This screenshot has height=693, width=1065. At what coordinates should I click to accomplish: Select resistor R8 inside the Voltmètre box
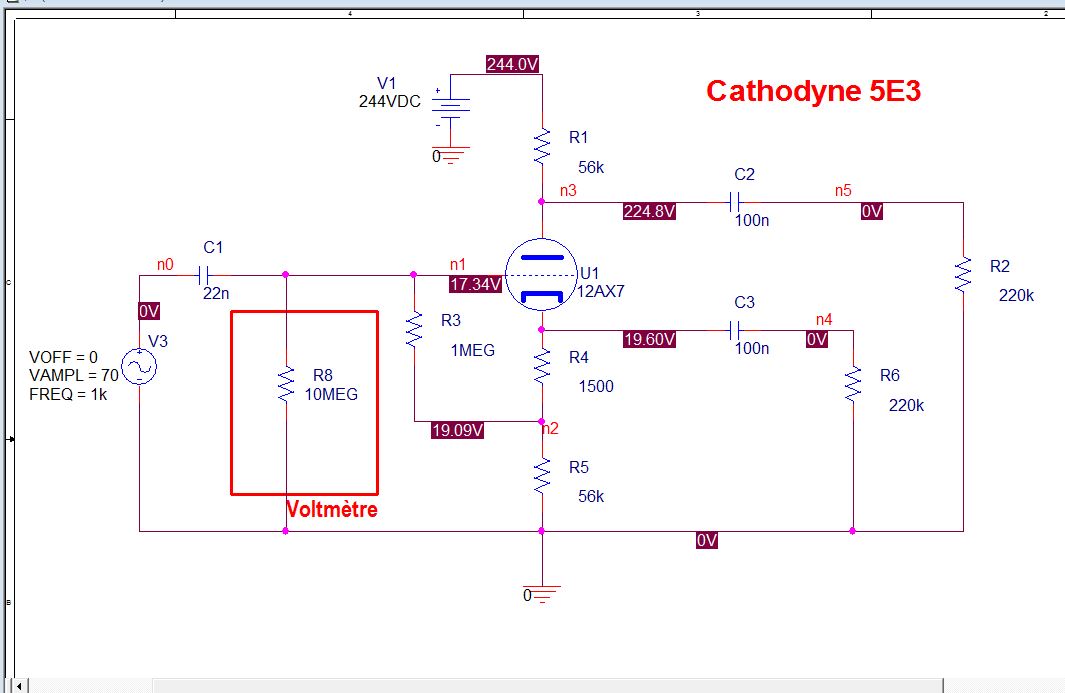[286, 382]
